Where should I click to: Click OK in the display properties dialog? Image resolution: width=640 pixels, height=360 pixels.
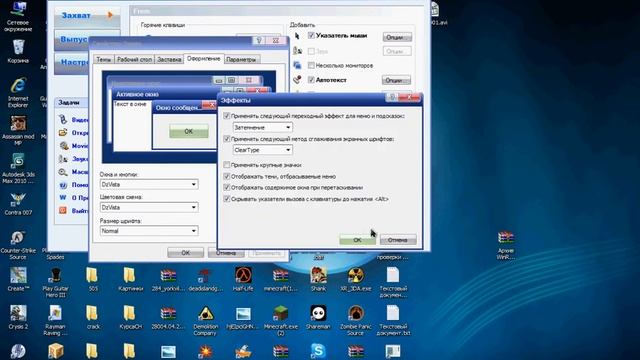tap(185, 253)
